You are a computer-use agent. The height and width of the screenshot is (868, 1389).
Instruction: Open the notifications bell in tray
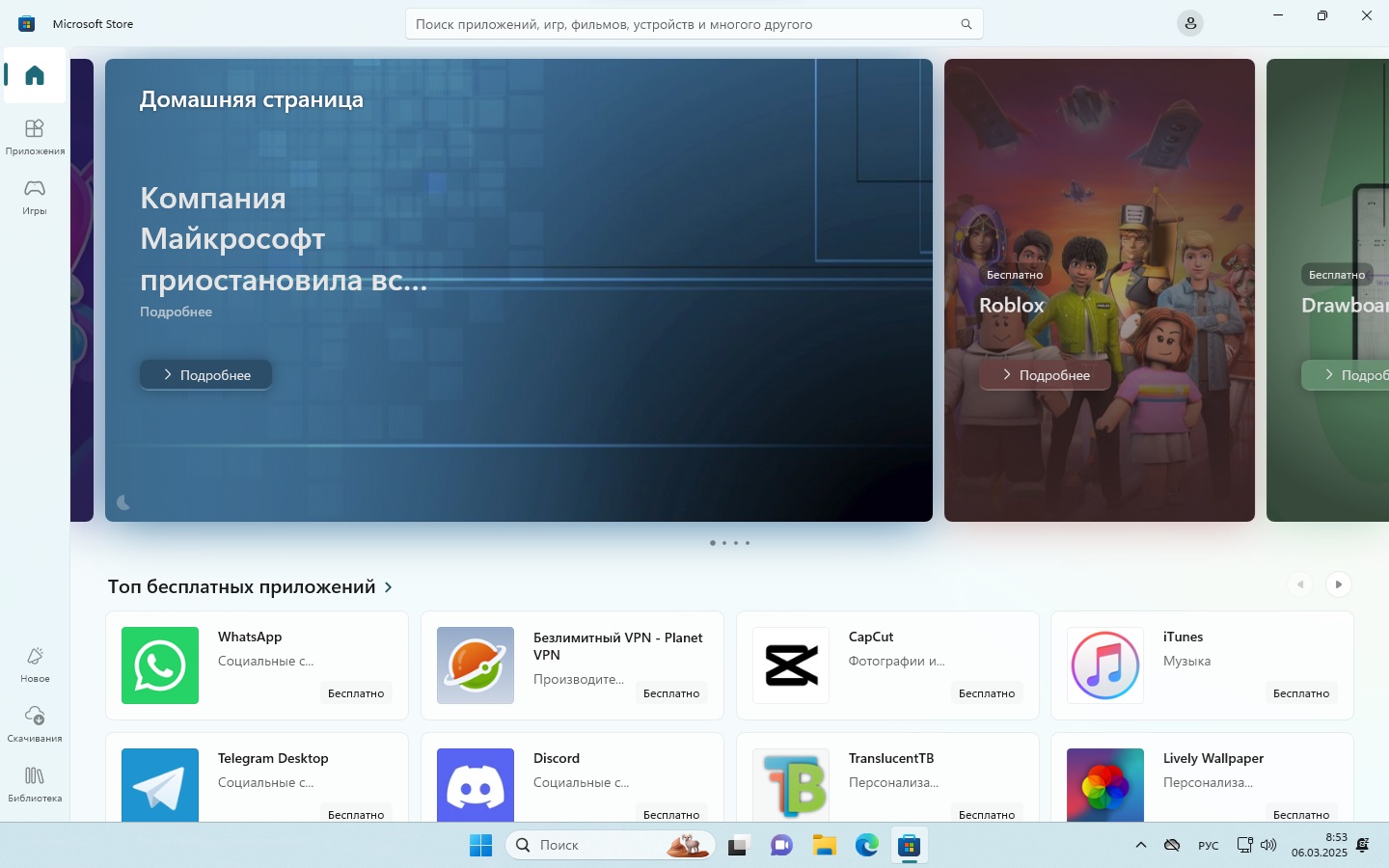click(1362, 845)
